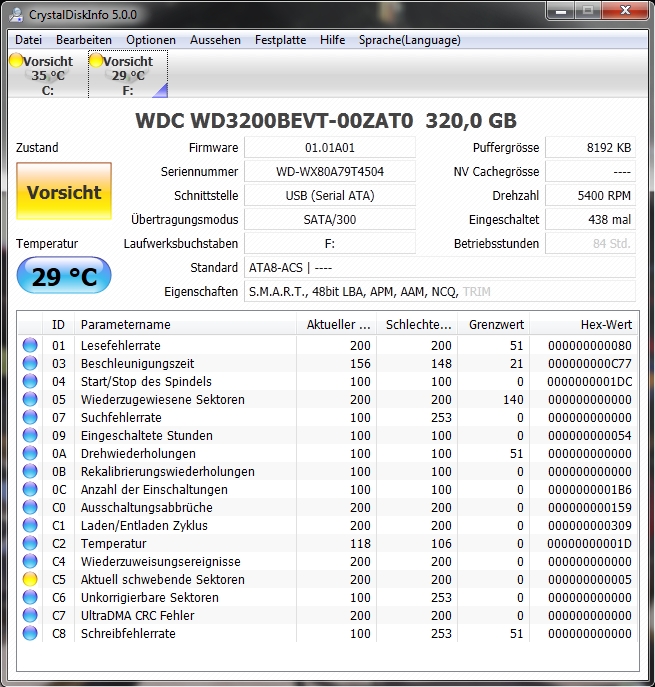Click the yellow Vorsicht health status button
The width and height of the screenshot is (655, 687).
(x=64, y=191)
